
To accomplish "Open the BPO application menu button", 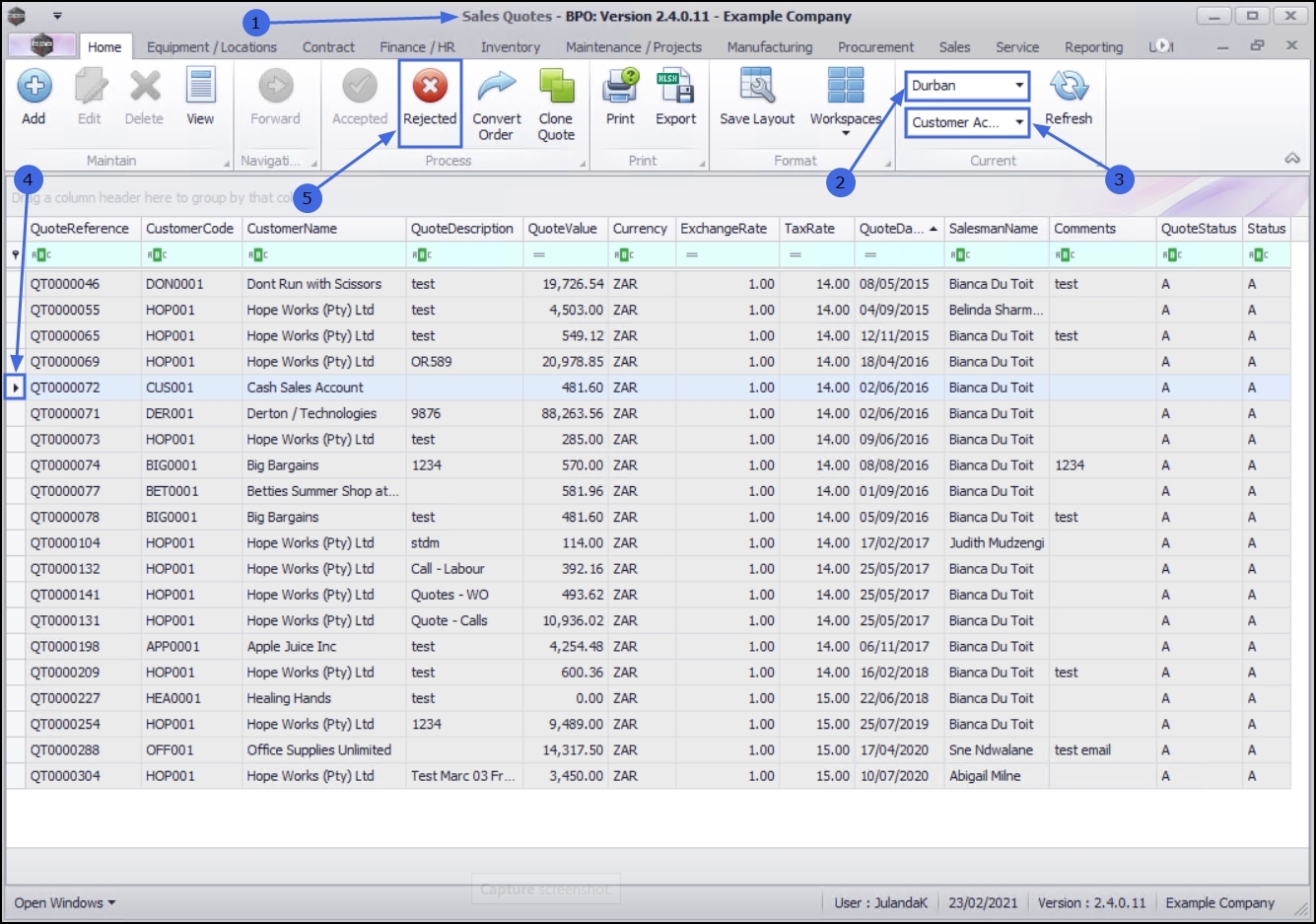I will 41,45.
